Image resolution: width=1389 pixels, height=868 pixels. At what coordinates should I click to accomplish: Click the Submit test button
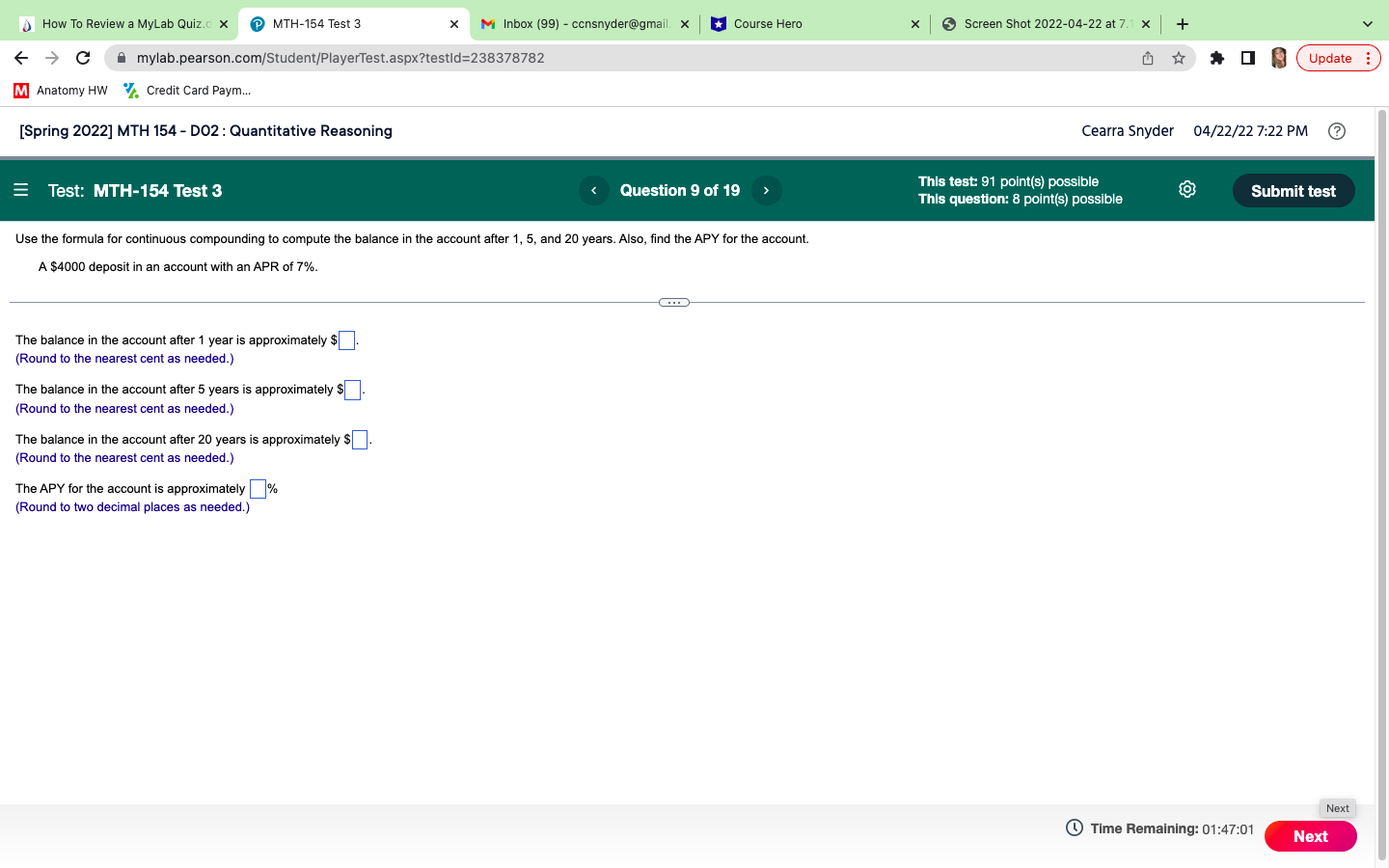click(x=1293, y=190)
